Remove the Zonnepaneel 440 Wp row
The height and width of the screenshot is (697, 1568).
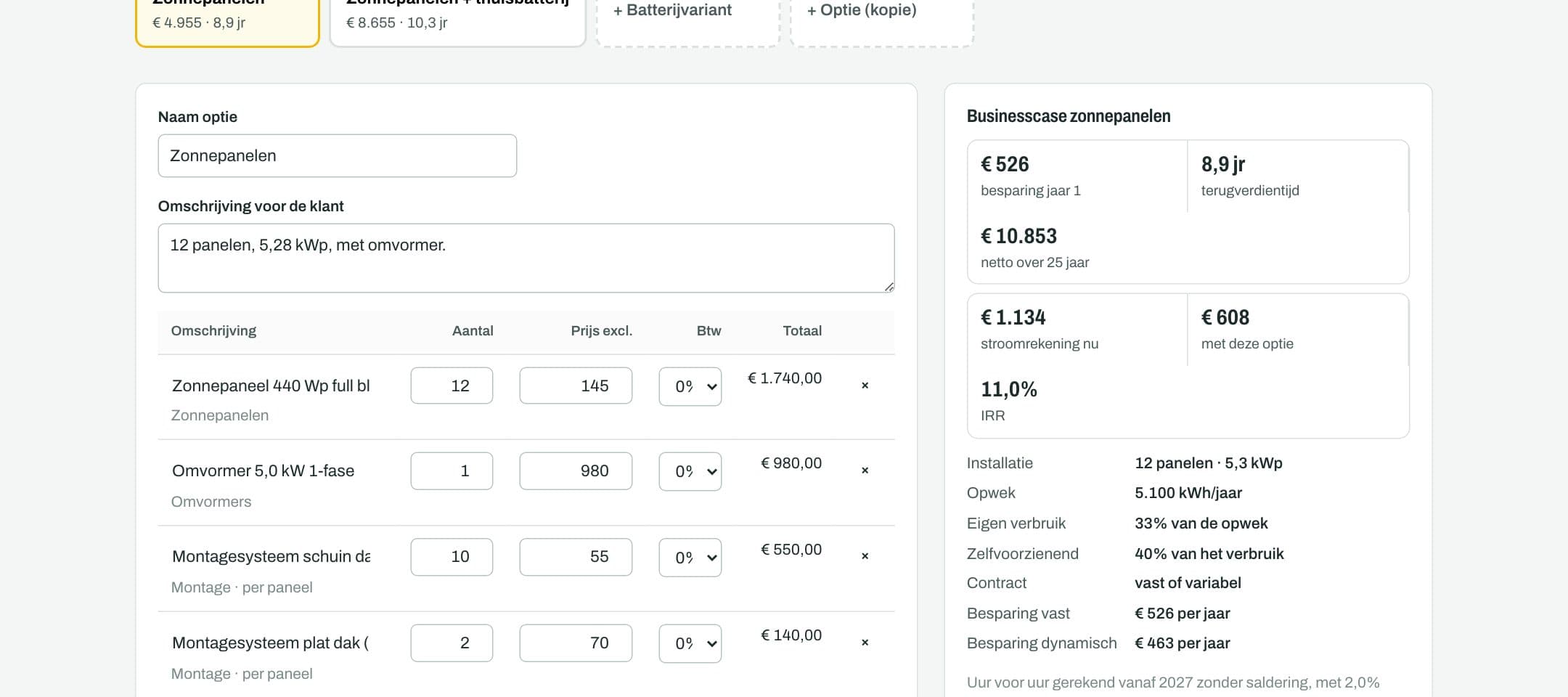(x=865, y=386)
